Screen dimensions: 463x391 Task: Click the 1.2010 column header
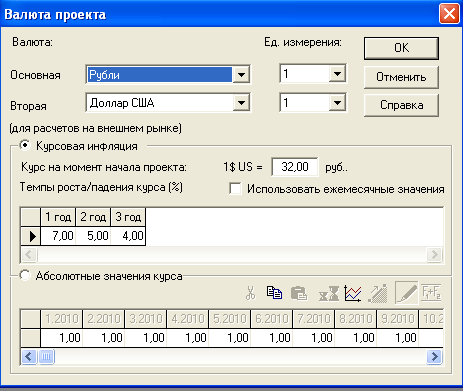click(x=62, y=319)
